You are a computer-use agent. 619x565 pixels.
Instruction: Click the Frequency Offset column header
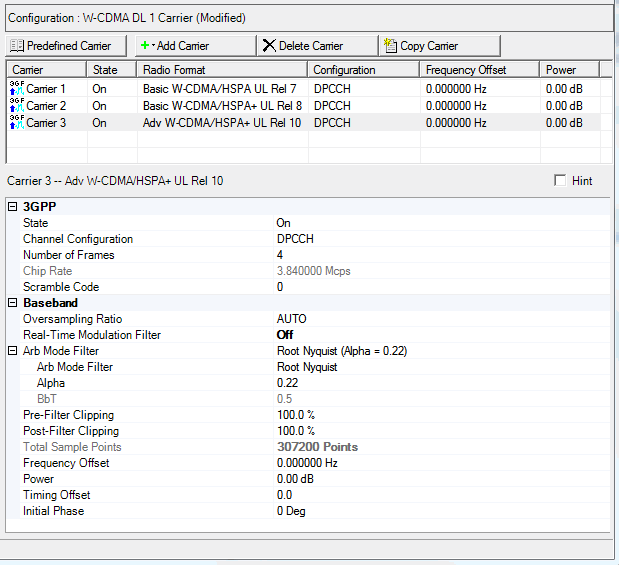coord(480,70)
